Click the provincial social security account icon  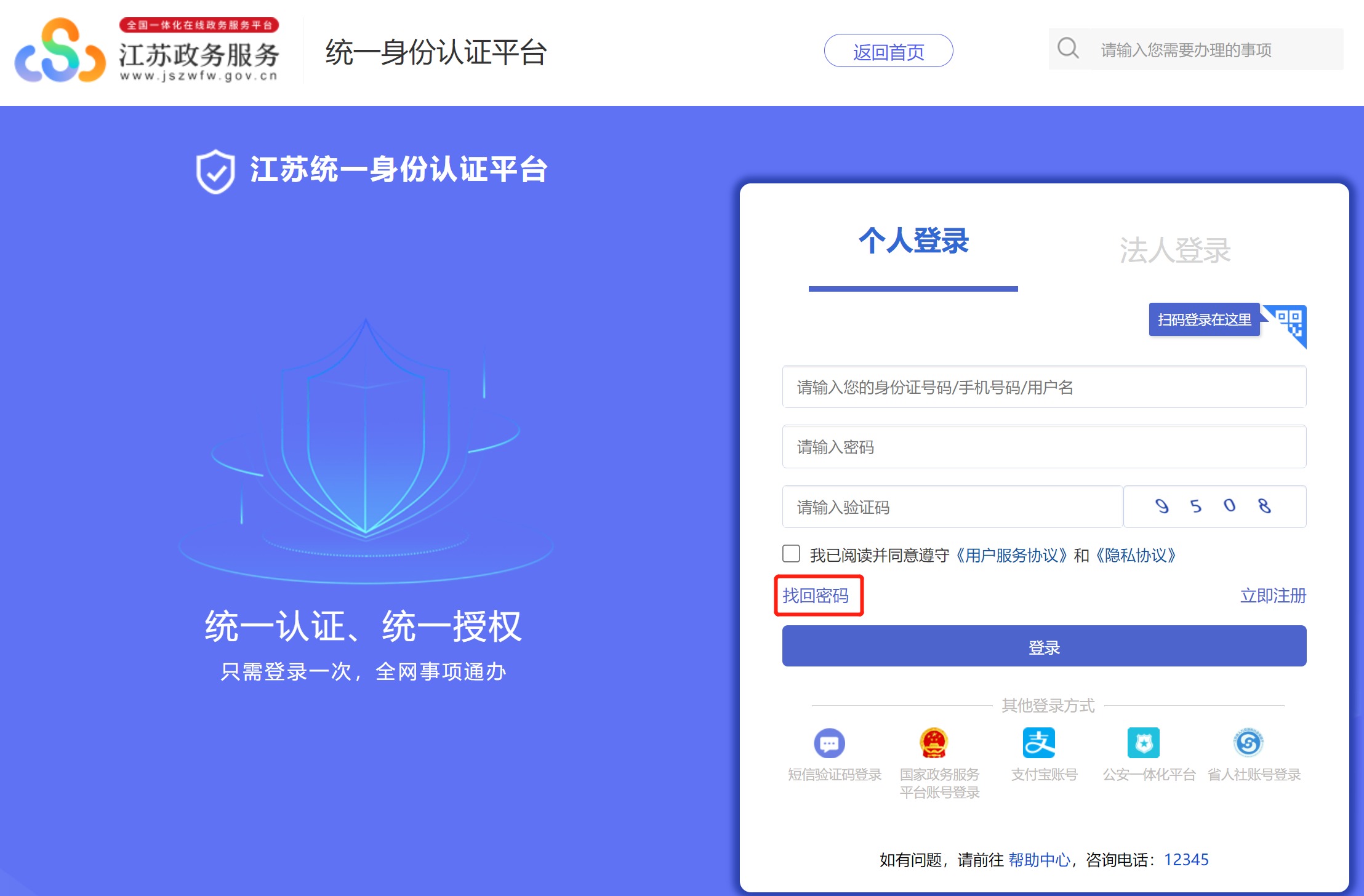tap(1248, 743)
